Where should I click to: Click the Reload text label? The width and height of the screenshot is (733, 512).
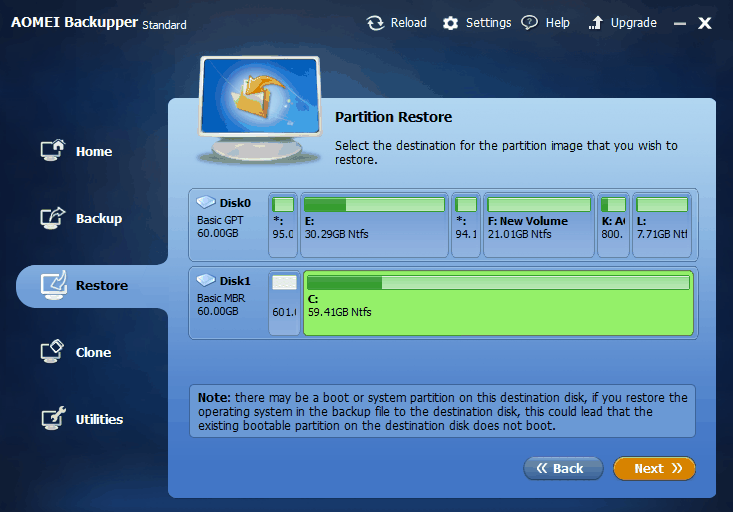(409, 22)
